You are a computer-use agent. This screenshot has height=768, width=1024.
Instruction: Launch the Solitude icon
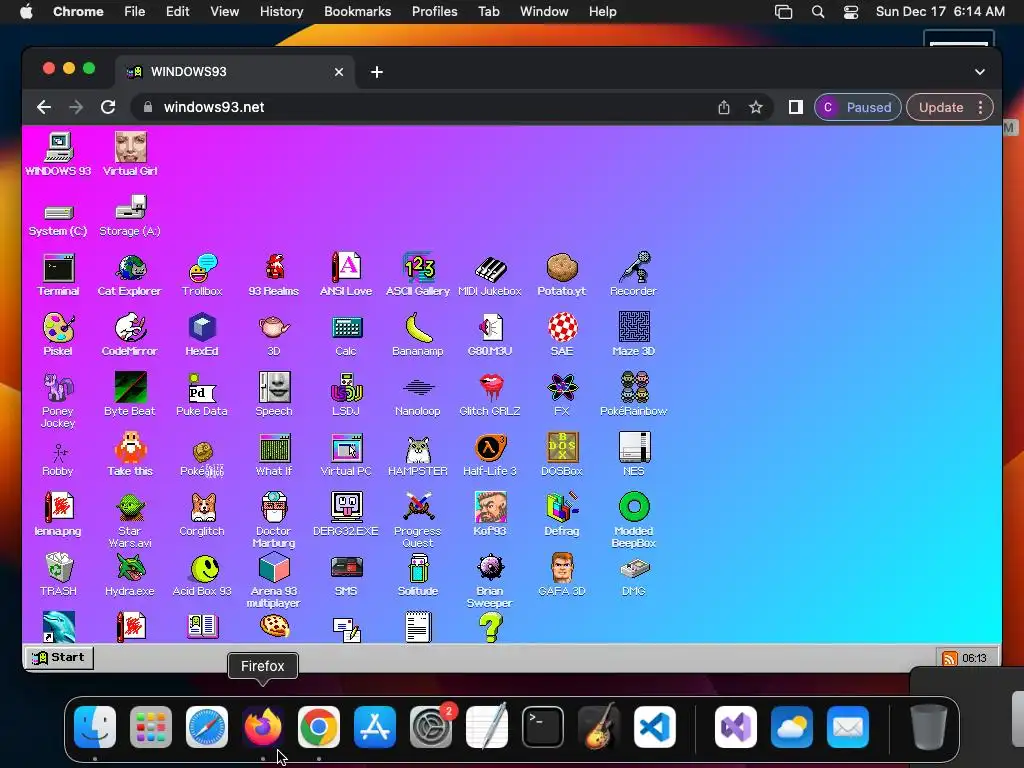click(418, 575)
